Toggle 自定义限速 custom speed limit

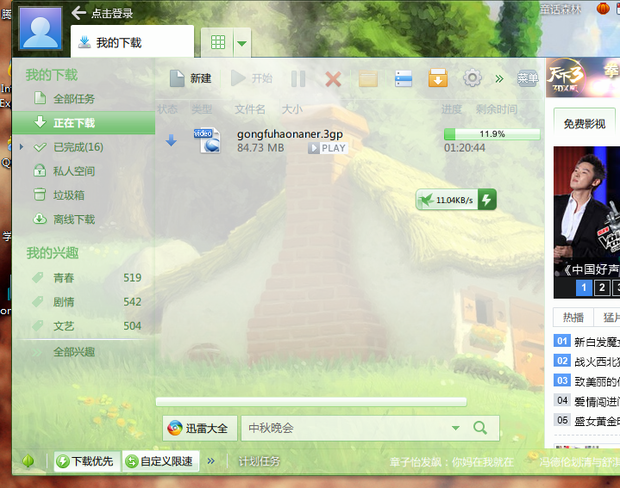click(159, 461)
